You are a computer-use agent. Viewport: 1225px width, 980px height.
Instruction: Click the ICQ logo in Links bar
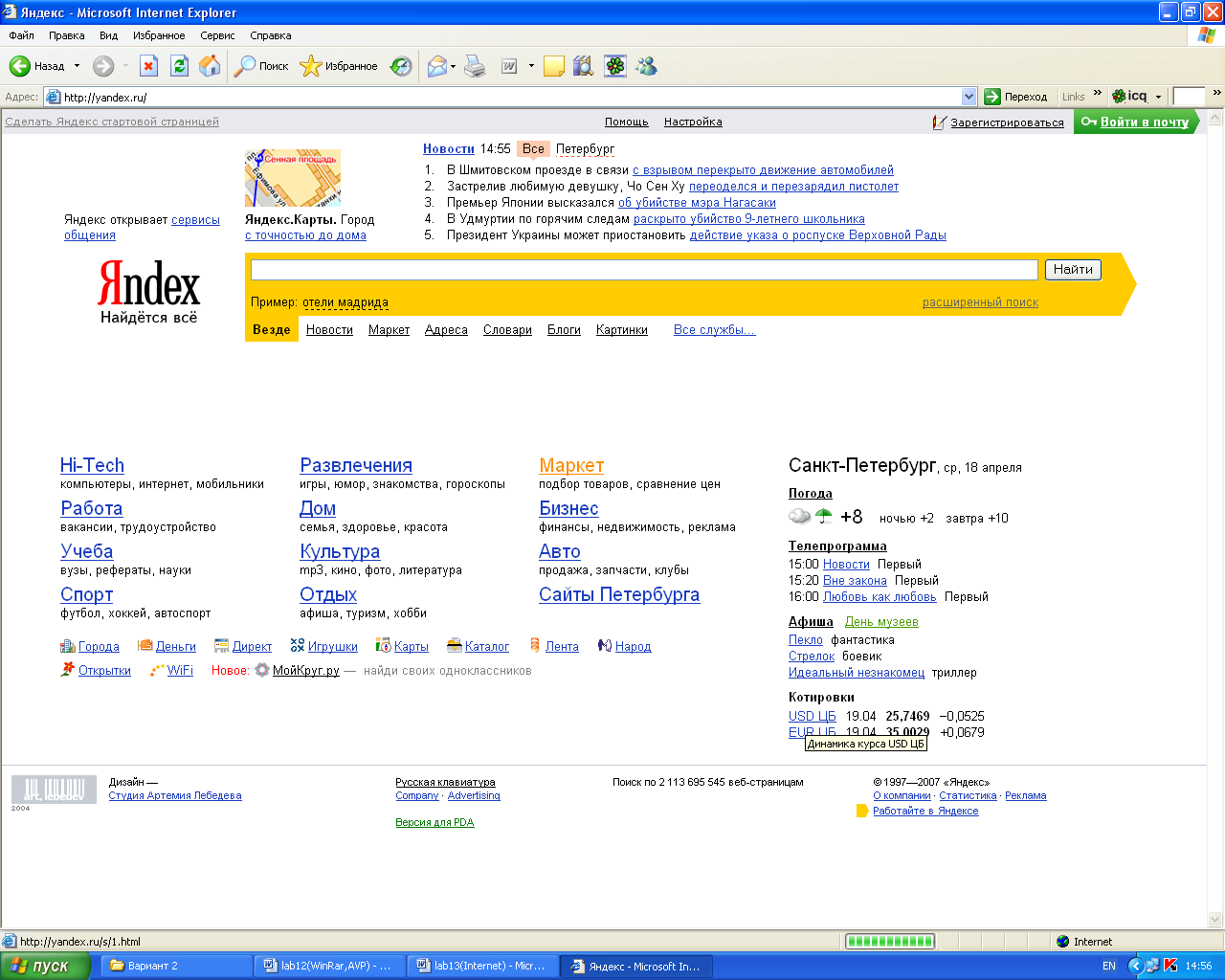[1129, 96]
